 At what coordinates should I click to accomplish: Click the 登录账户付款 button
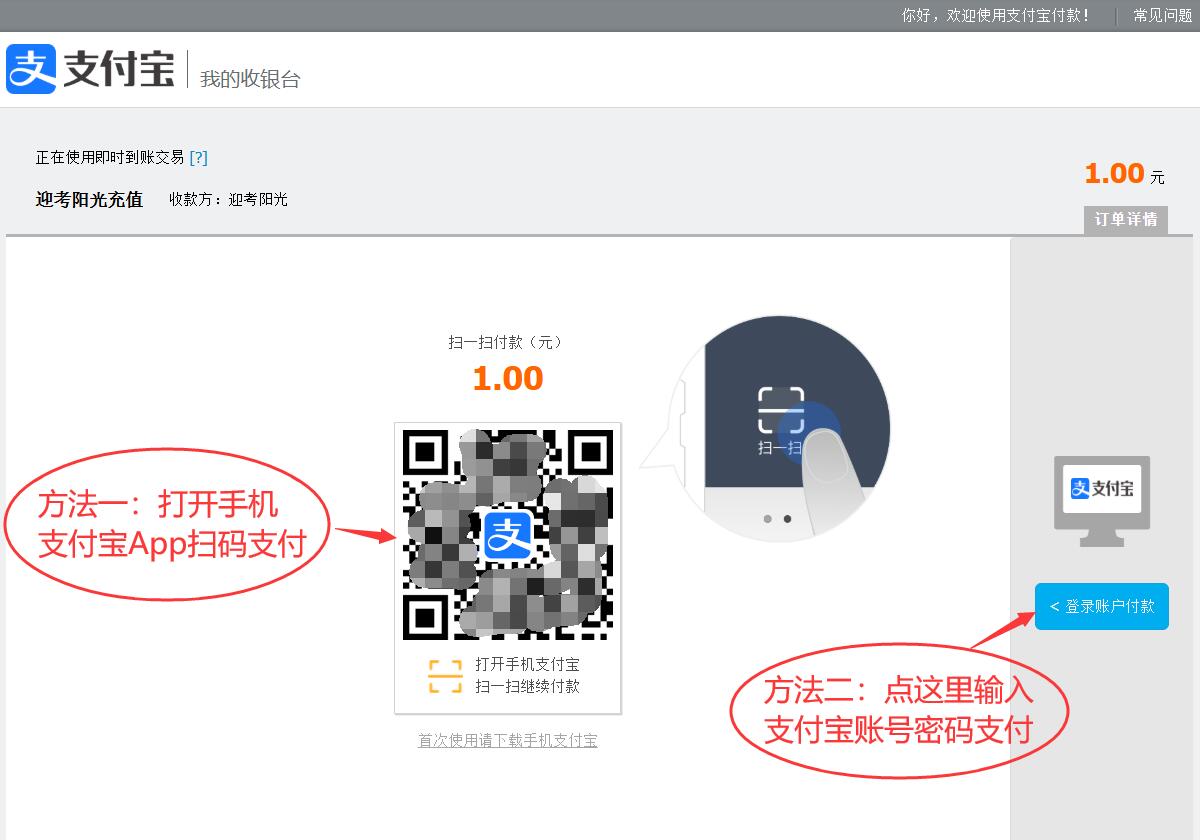1102,606
